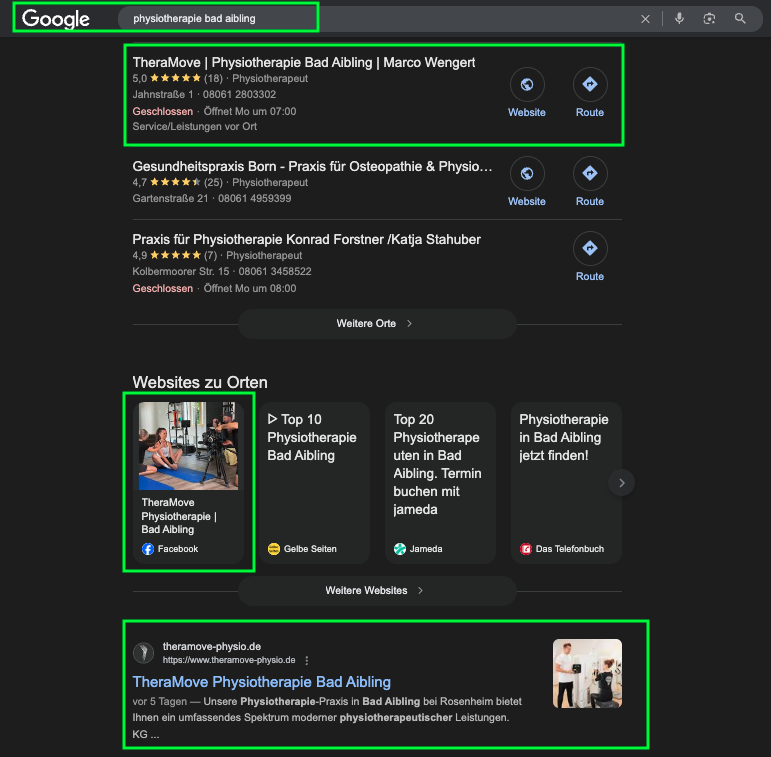Open Route for Praxis Konrad Forstner

[590, 248]
